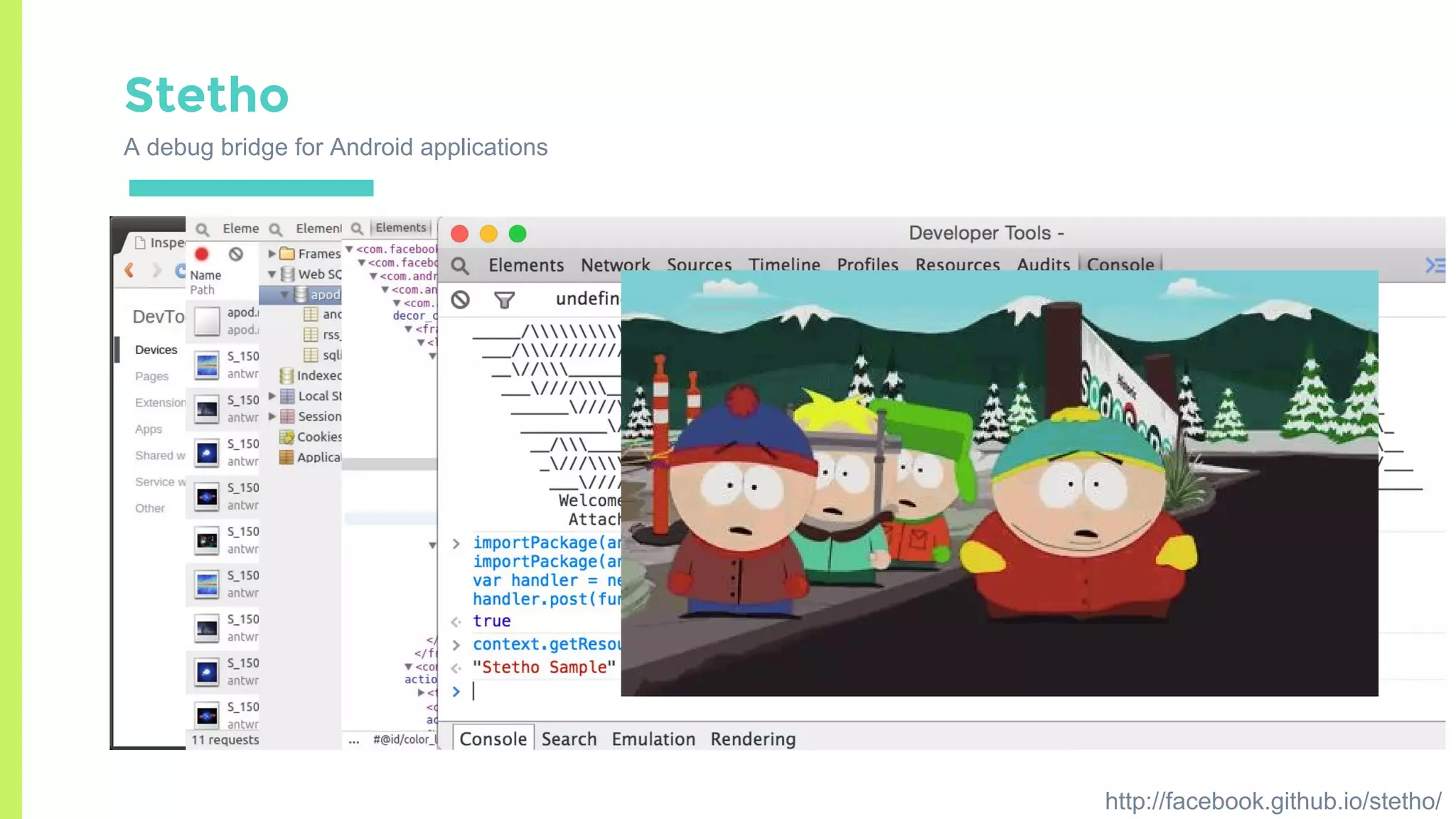1456x819 pixels.
Task: Select the IndexedDB icon in tree
Action: click(x=287, y=375)
